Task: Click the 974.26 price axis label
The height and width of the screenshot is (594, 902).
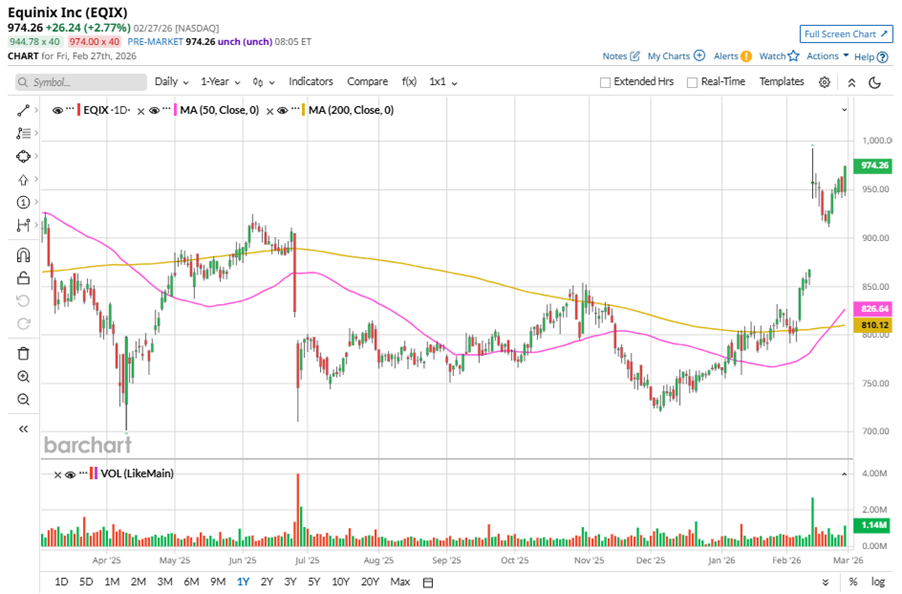Action: 873,166
